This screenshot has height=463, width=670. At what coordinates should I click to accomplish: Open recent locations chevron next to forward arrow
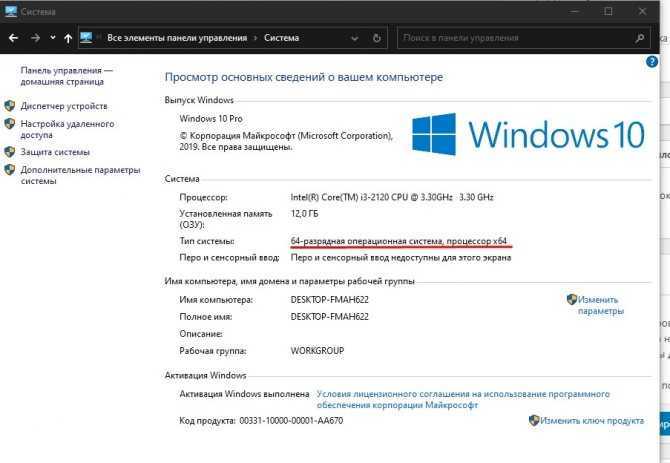(x=53, y=38)
